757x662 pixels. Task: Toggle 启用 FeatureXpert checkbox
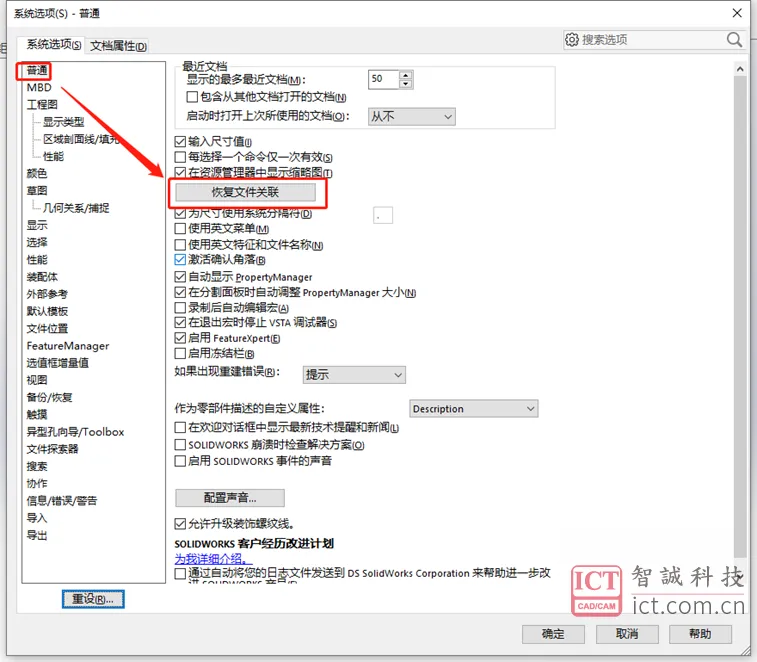coord(180,338)
